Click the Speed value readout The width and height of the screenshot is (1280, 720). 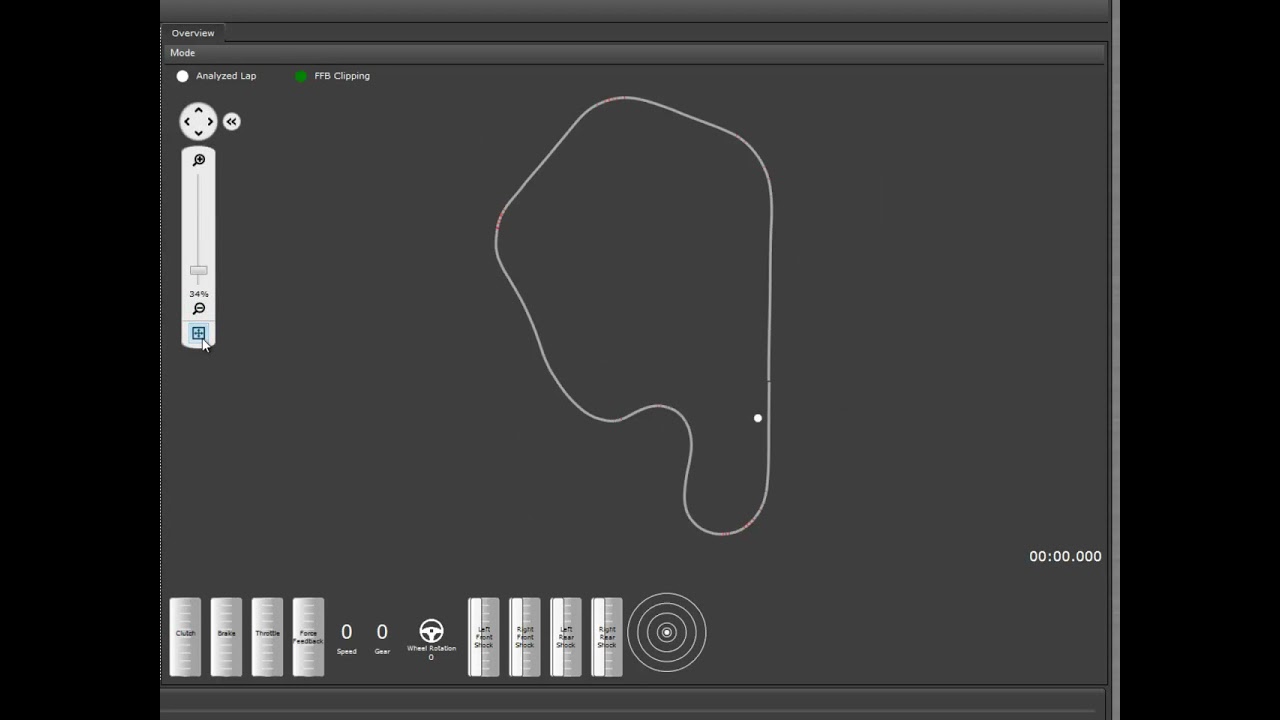[x=346, y=632]
